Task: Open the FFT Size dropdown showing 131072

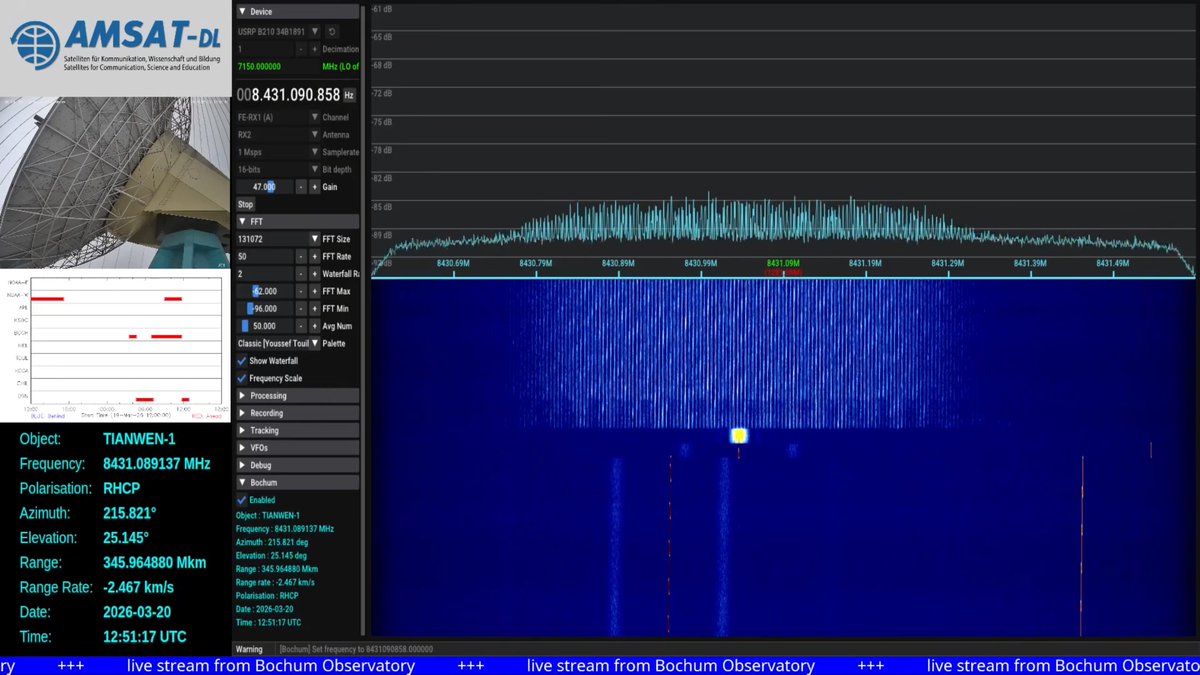Action: (x=314, y=238)
